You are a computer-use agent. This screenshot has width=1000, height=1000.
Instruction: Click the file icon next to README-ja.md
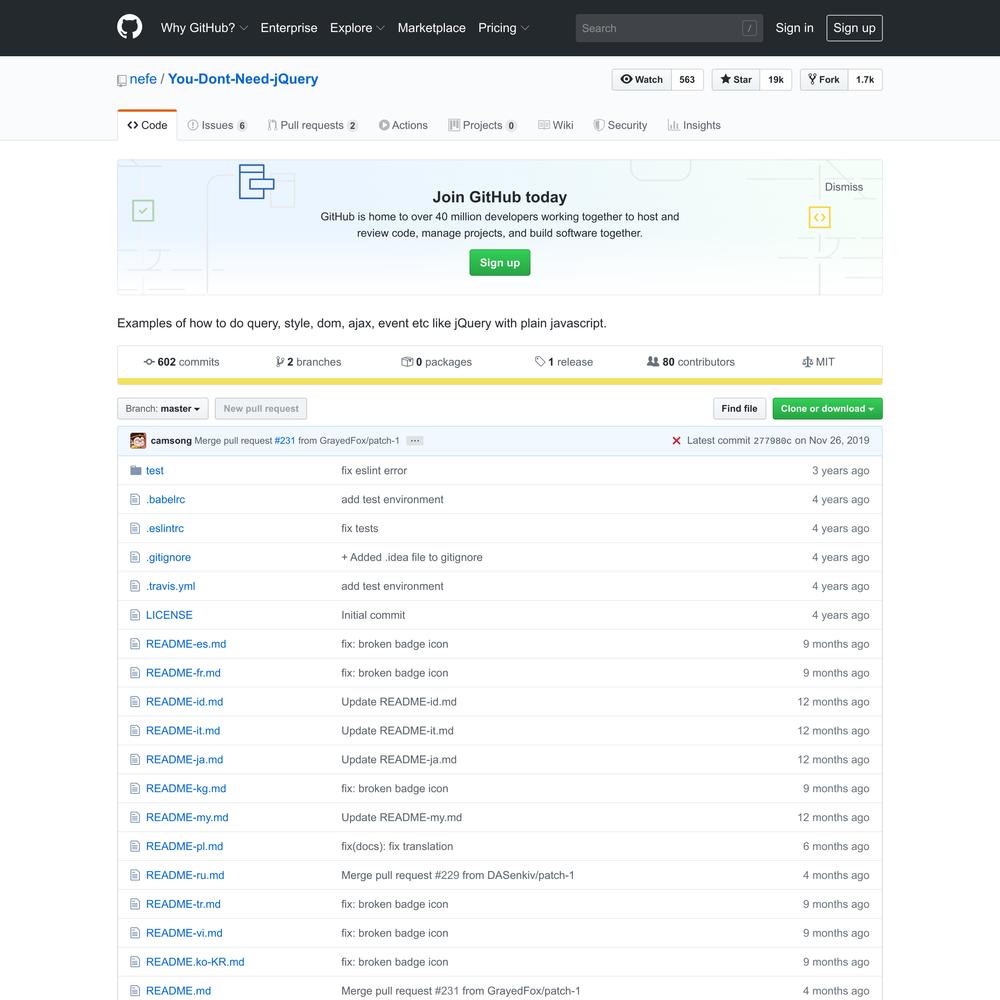pos(135,760)
